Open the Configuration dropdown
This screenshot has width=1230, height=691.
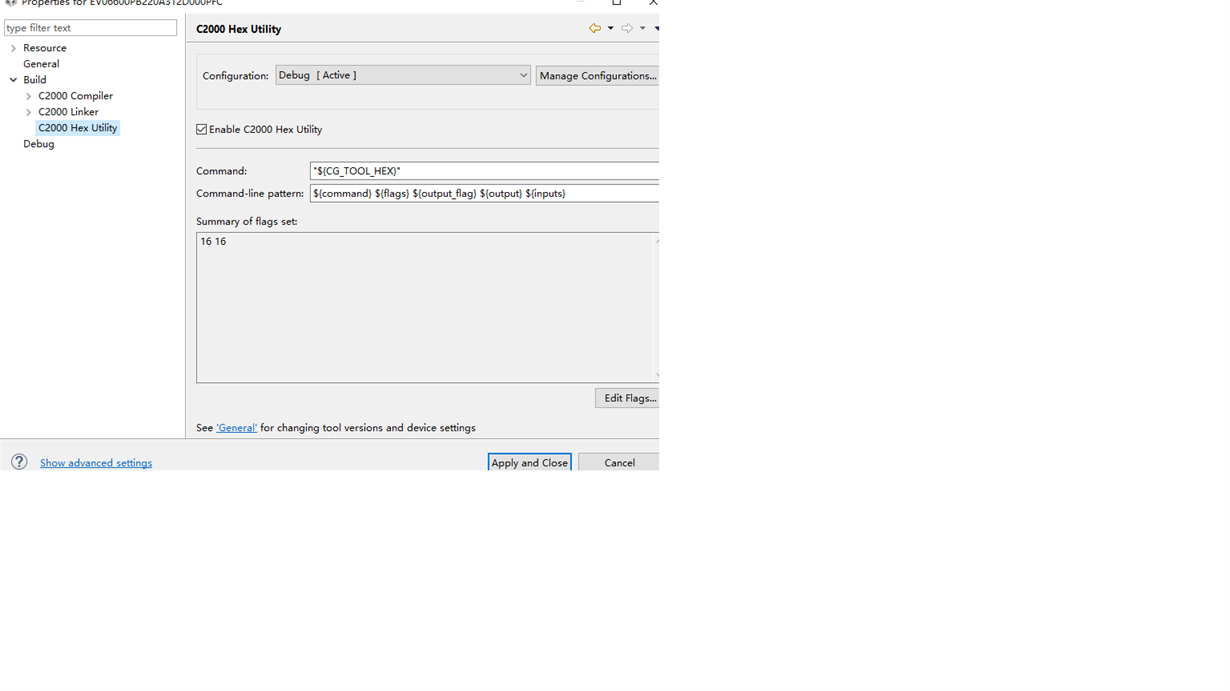(x=403, y=75)
